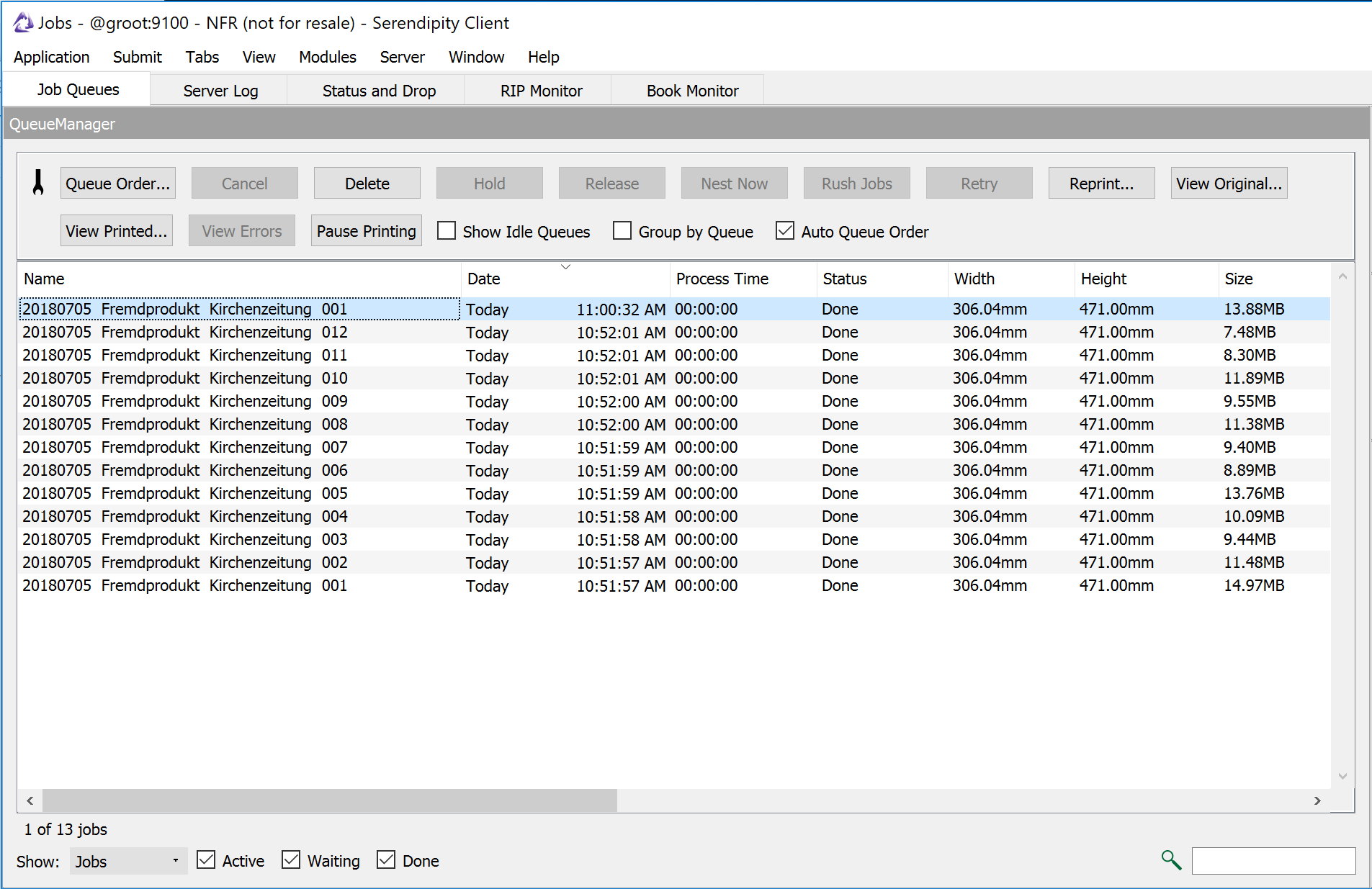Screen dimensions: 1372x889
Task: Select the job ending in 011
Action: [x=674, y=355]
